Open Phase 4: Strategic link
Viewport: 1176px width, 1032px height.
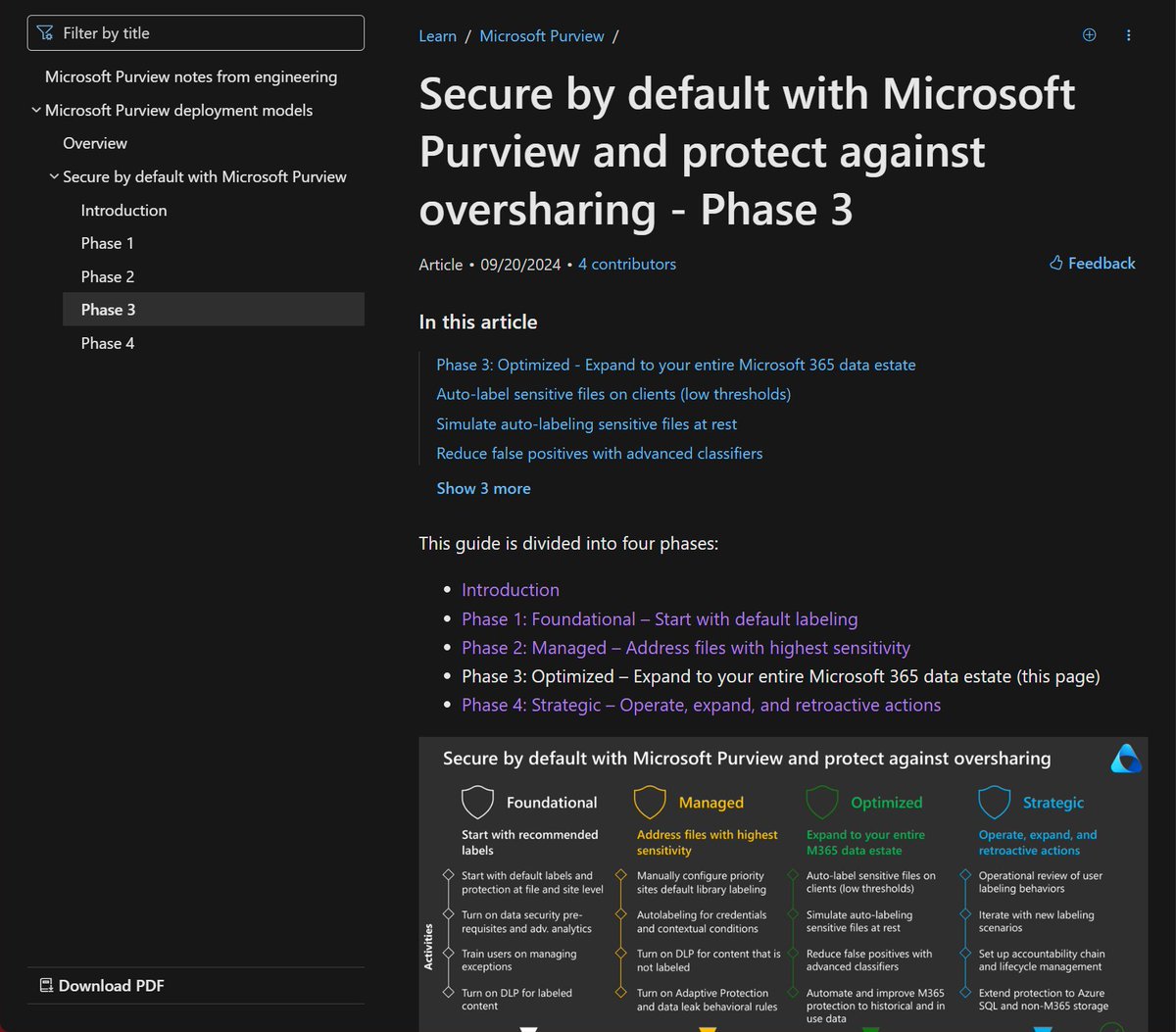coord(701,705)
